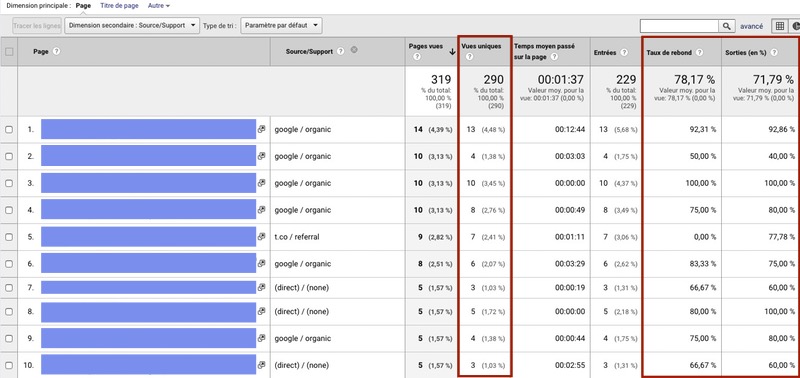Tick the checkbox for row 3
This screenshot has height=378, width=800.
coord(9,183)
